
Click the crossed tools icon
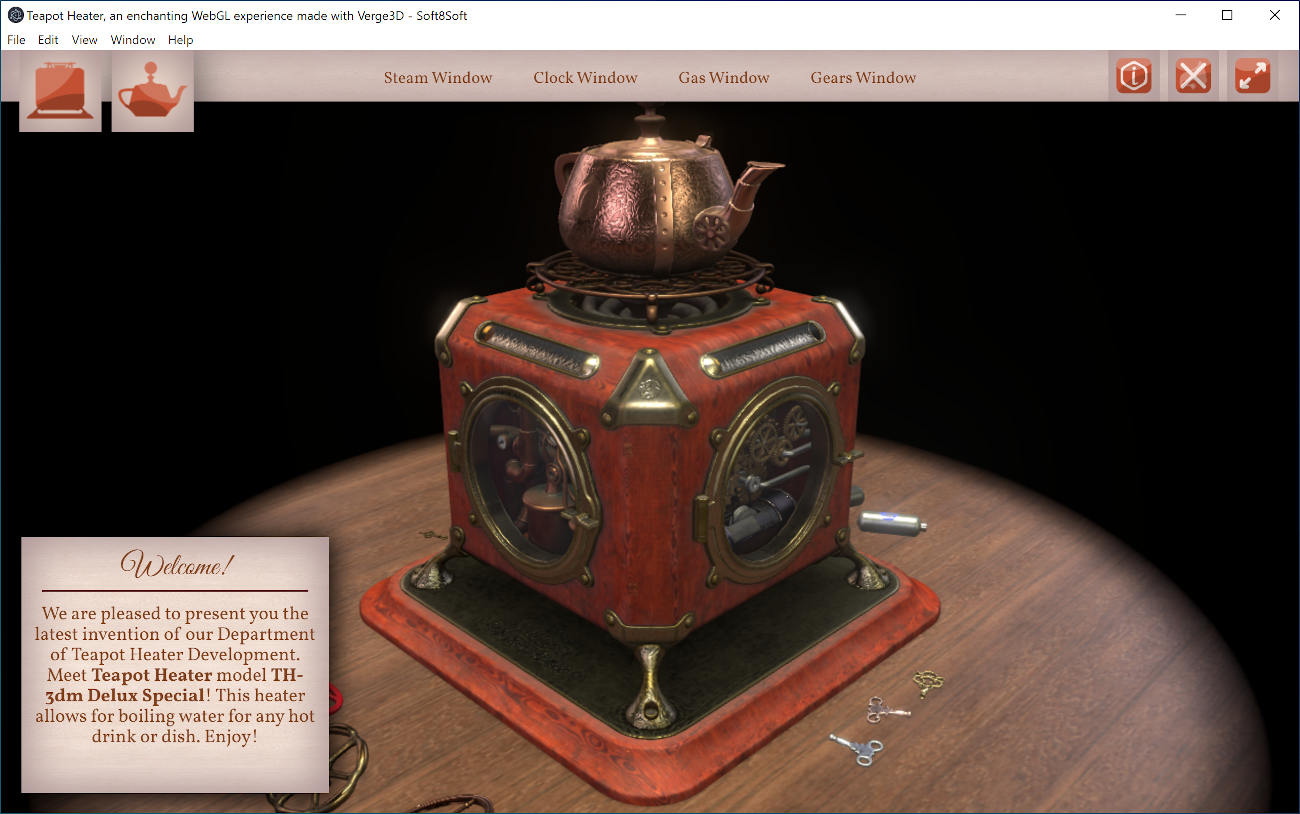(x=1193, y=76)
